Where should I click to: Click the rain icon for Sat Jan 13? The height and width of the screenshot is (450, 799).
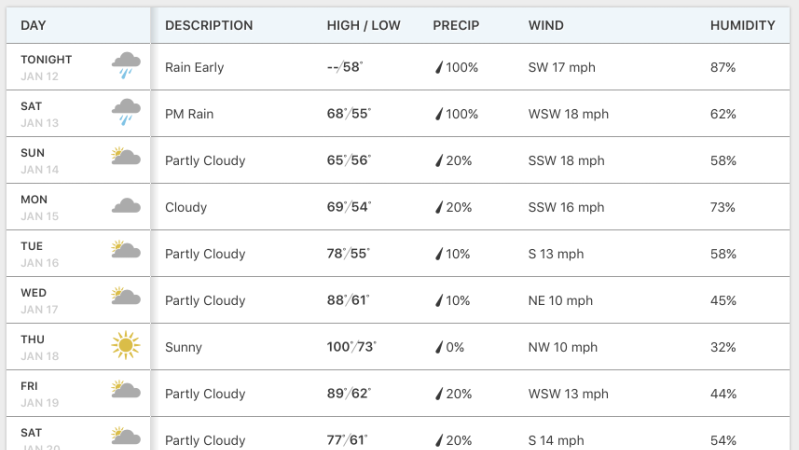pos(126,112)
